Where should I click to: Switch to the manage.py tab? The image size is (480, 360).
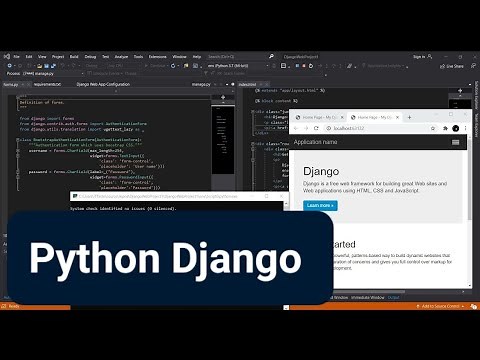pyautogui.click(x=201, y=85)
